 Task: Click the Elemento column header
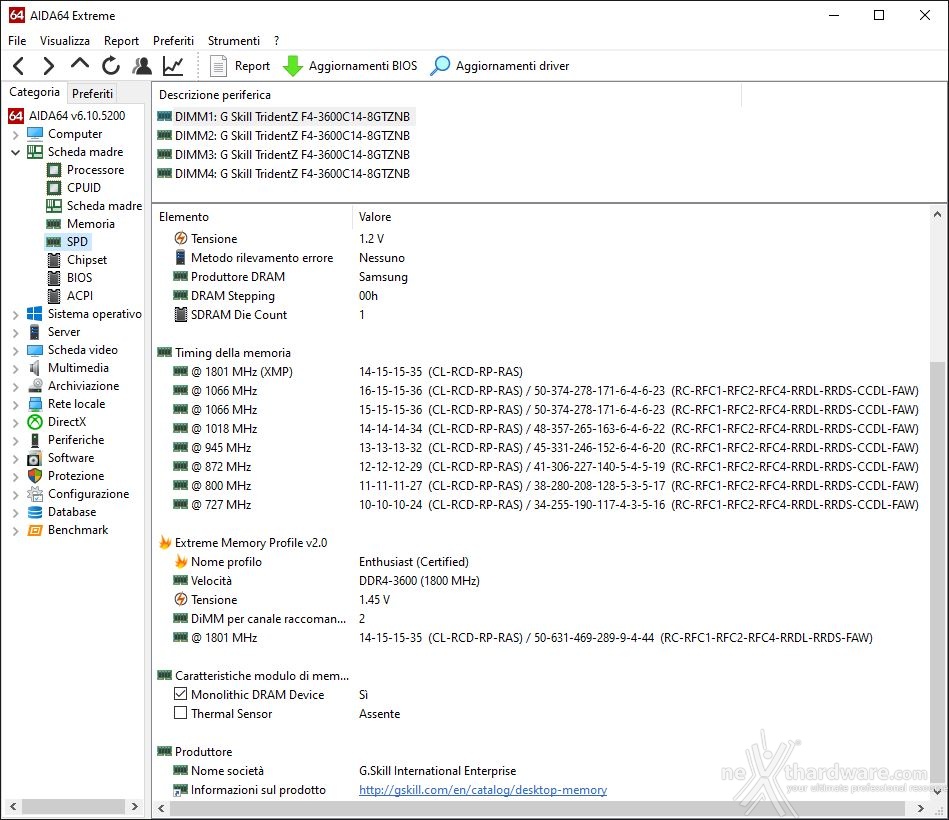184,217
